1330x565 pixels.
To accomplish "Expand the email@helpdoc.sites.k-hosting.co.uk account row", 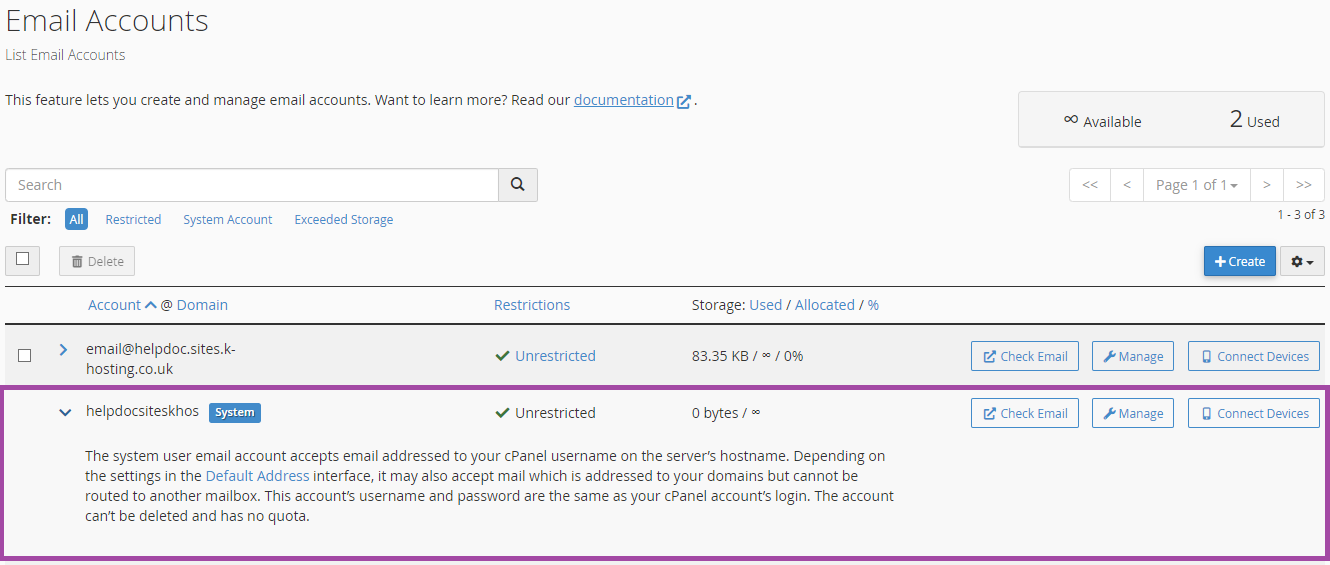I will (x=63, y=350).
